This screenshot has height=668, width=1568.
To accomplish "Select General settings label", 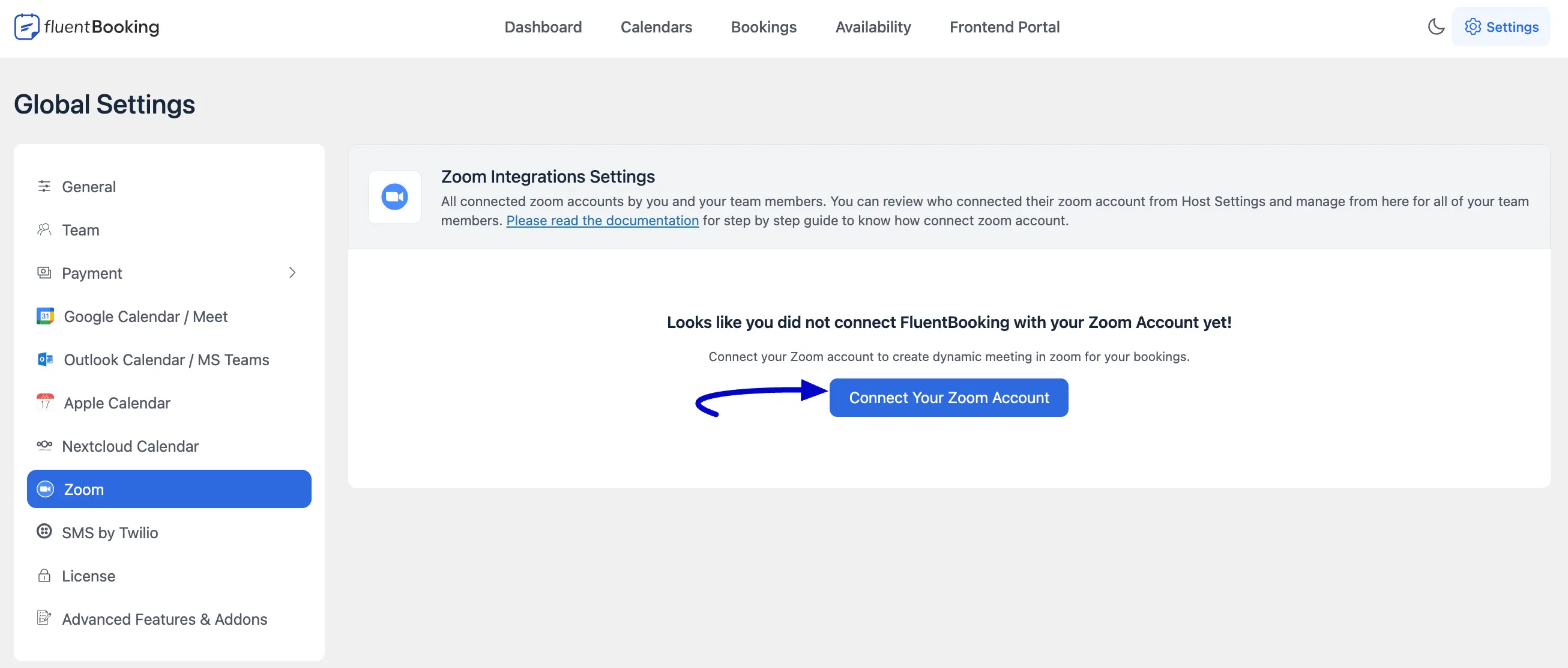I will (x=89, y=186).
